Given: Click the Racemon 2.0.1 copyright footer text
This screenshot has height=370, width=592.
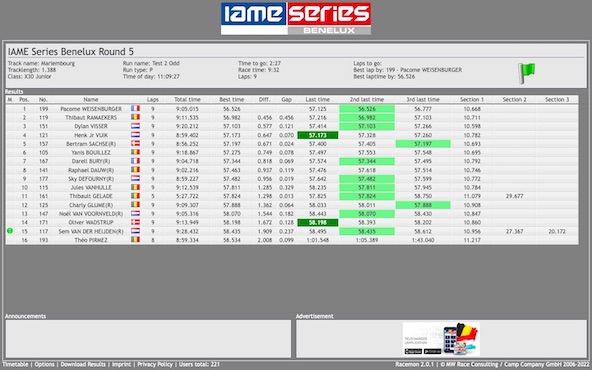Looking at the screenshot, I should tap(492, 364).
